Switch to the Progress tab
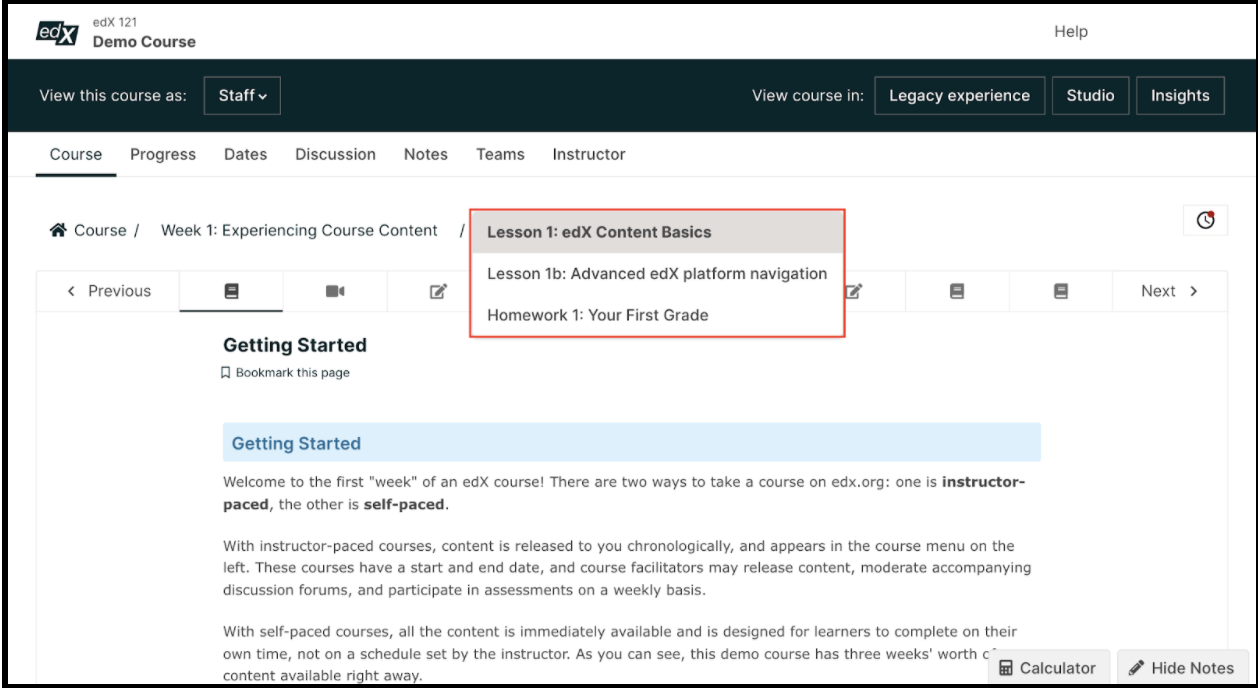This screenshot has height=688, width=1258. coord(163,154)
